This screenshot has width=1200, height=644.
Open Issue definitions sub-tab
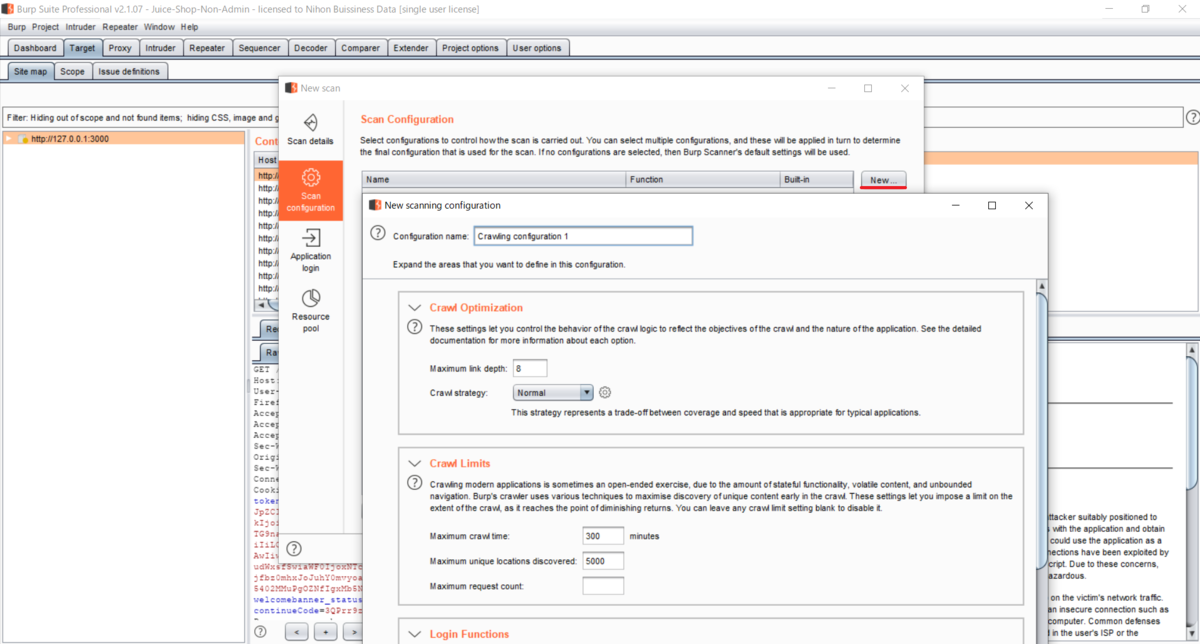pos(129,72)
